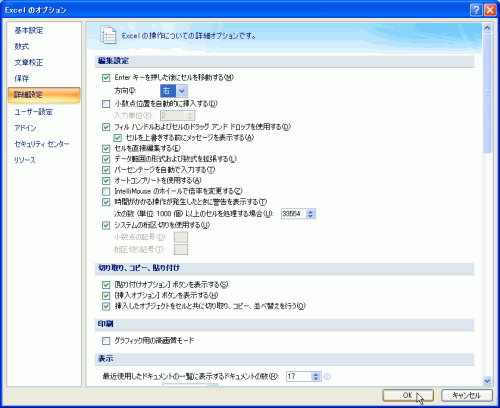The width and height of the screenshot is (500, 408).
Task: Open the 基本設定 category
Action: 29,30
